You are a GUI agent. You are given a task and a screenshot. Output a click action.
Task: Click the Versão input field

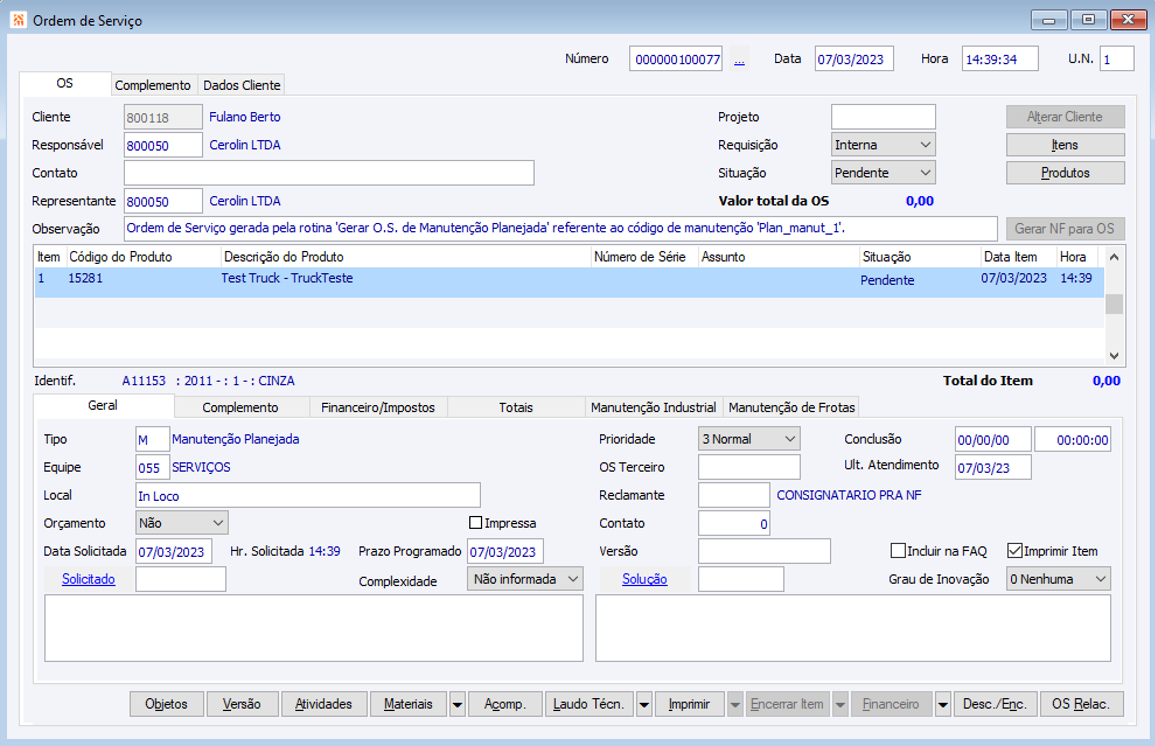[x=764, y=551]
